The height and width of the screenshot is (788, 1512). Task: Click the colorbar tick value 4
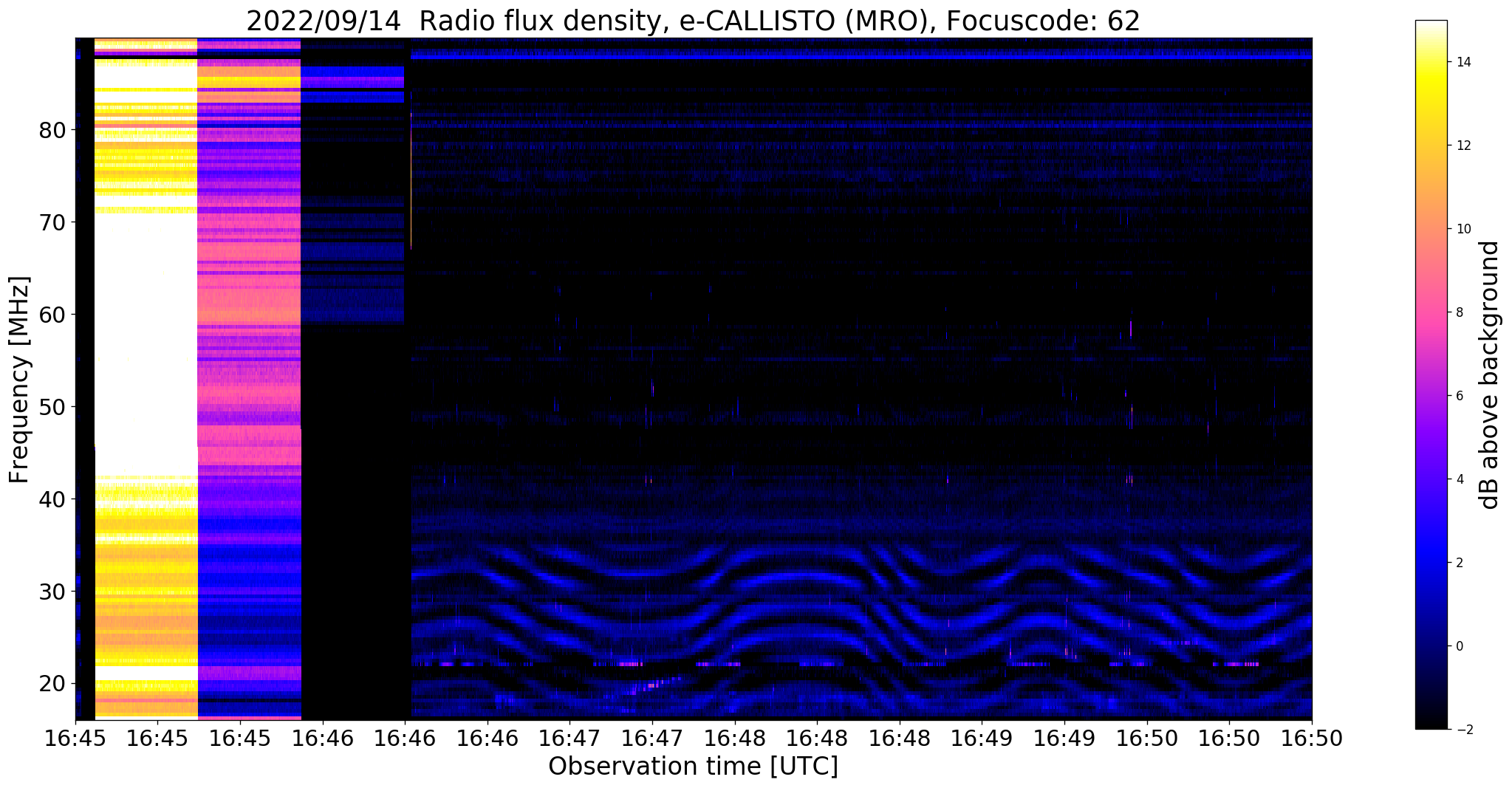click(x=1459, y=479)
